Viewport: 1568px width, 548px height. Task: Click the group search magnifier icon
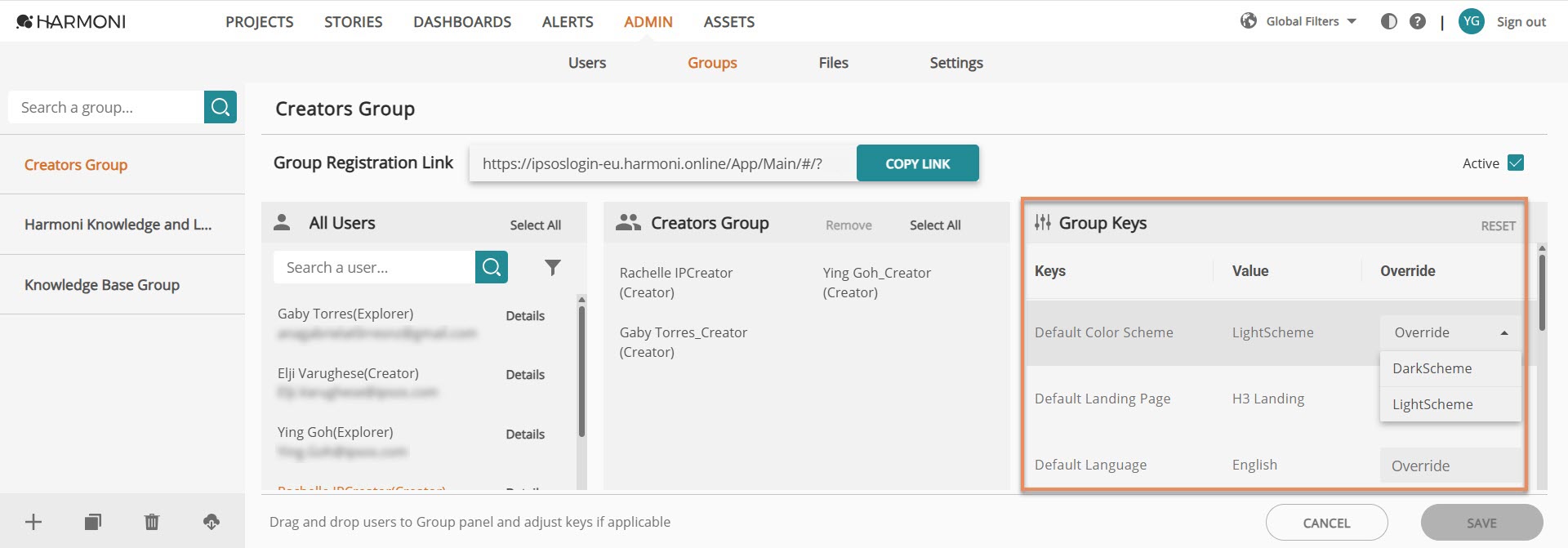click(x=220, y=107)
